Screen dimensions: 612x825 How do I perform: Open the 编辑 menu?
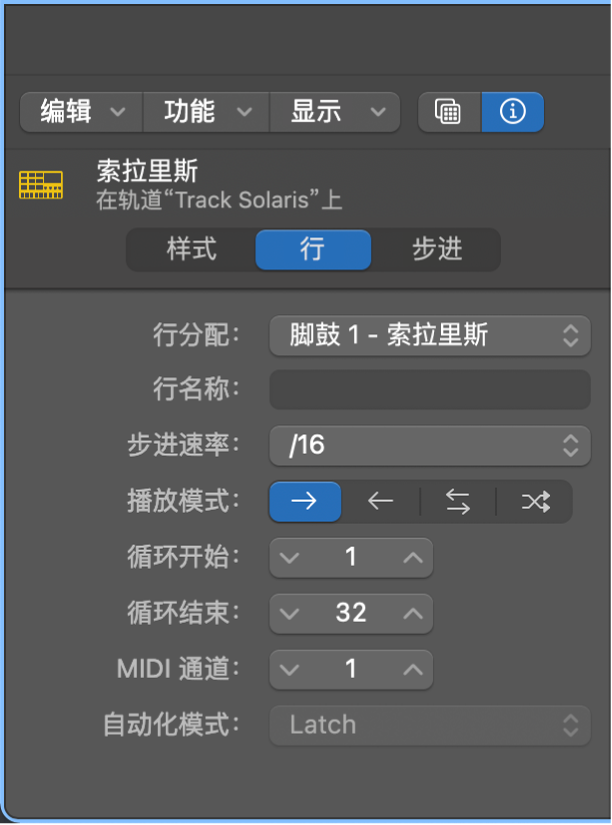[82, 112]
